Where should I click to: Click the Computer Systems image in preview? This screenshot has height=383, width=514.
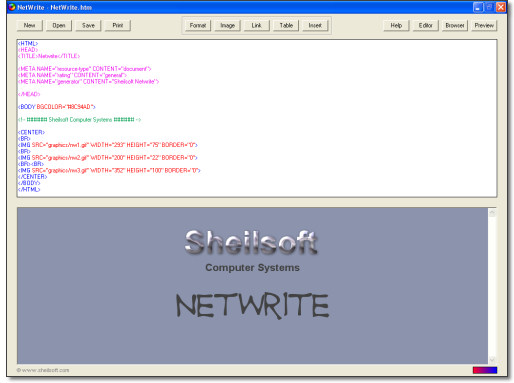point(252,268)
